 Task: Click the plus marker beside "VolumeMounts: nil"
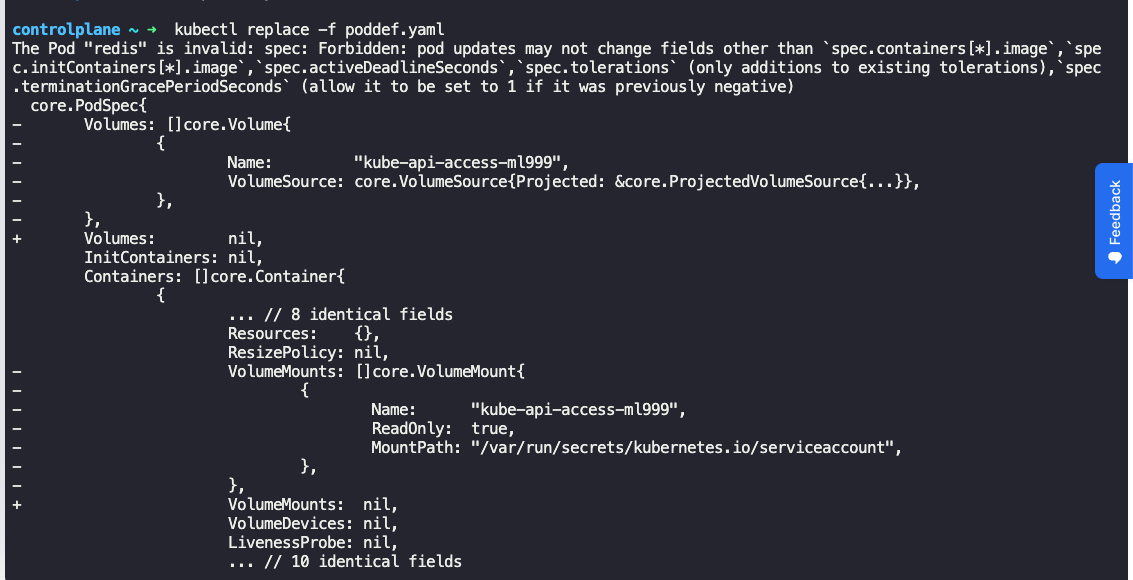pyautogui.click(x=17, y=504)
